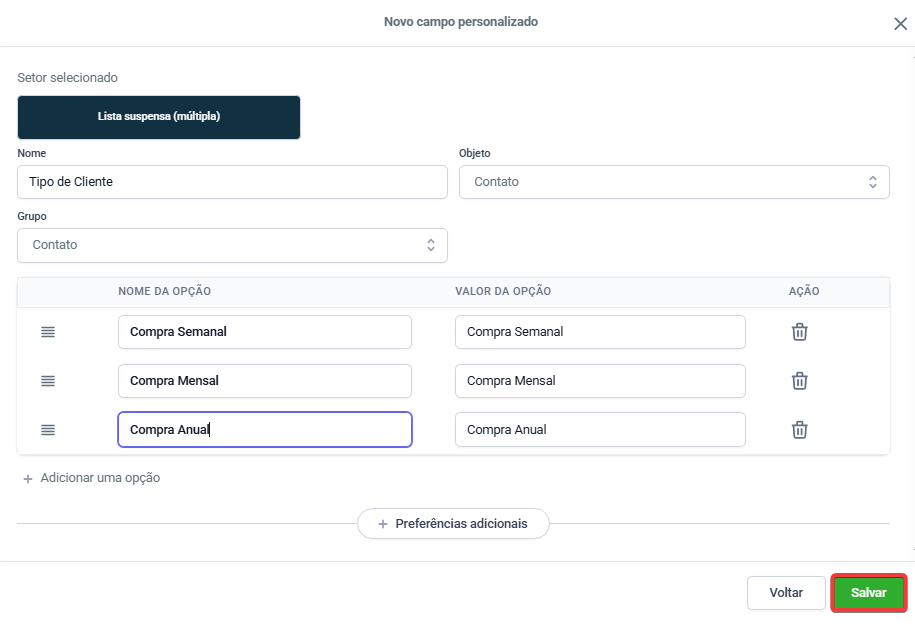This screenshot has width=915, height=624.
Task: Edit the Compra Anual option value field
Action: pos(599,430)
